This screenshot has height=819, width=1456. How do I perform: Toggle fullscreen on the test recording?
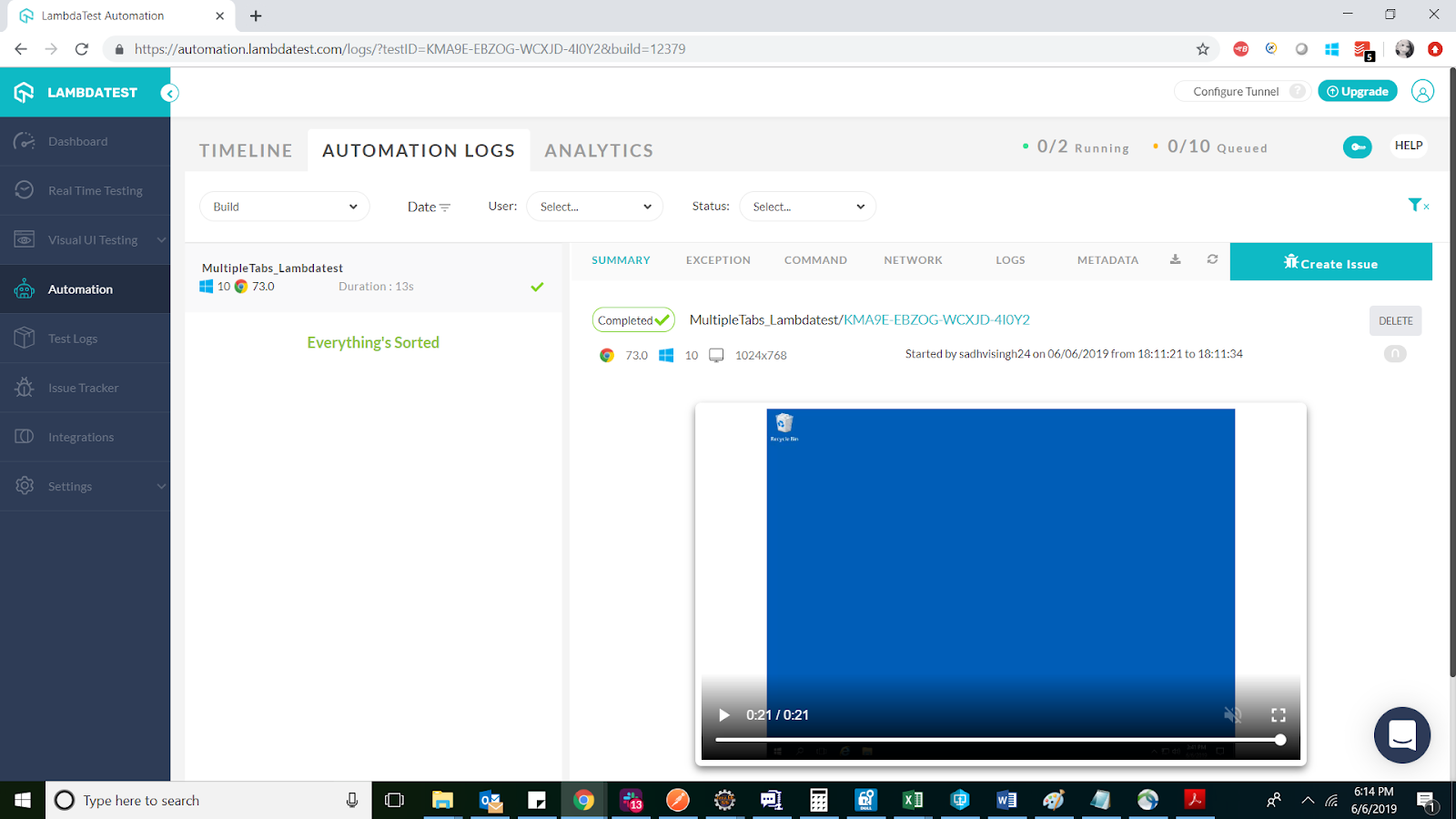pyautogui.click(x=1279, y=715)
